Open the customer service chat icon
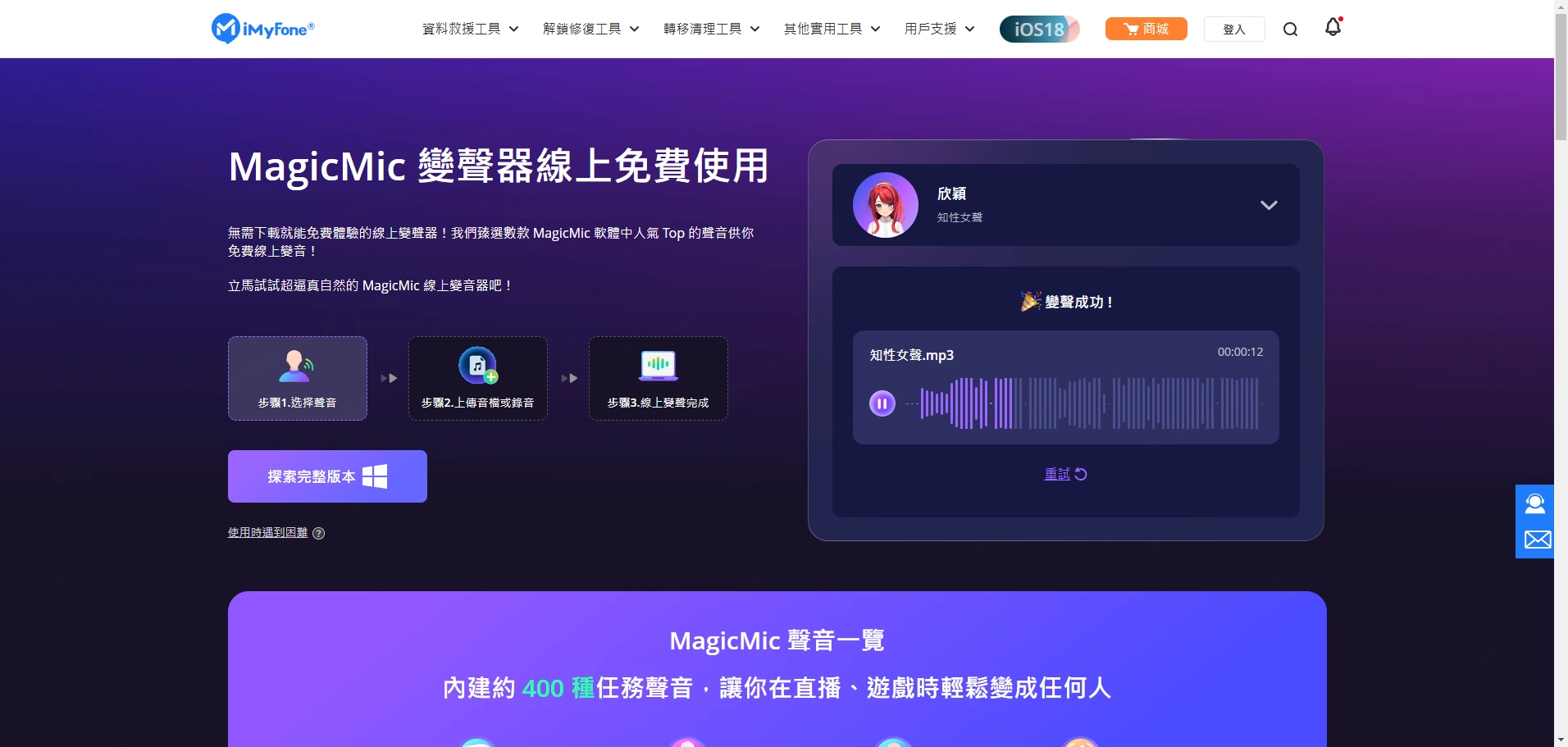The height and width of the screenshot is (747, 1568). click(1535, 503)
